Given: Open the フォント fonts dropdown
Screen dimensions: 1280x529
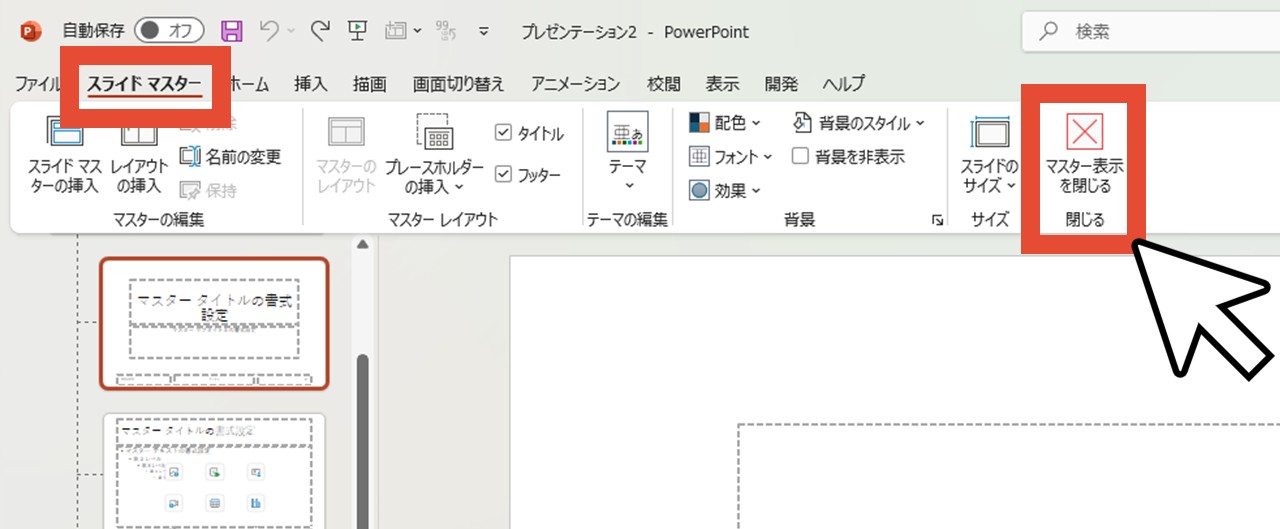Looking at the screenshot, I should [x=731, y=156].
